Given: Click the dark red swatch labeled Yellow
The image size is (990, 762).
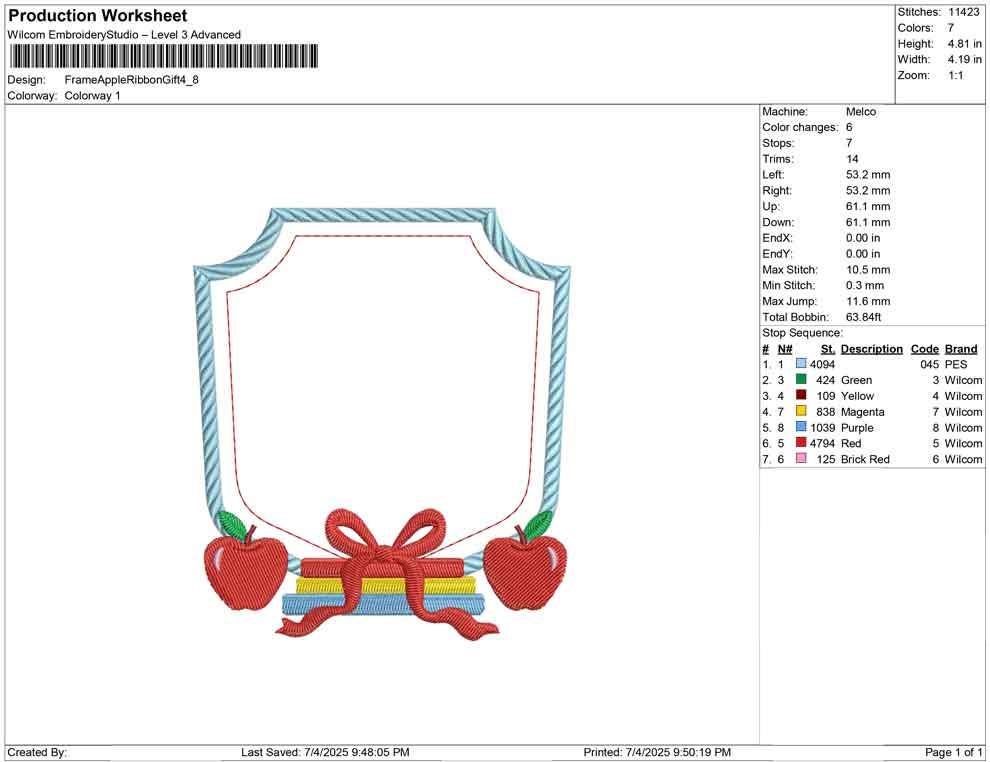Looking at the screenshot, I should coord(801,396).
